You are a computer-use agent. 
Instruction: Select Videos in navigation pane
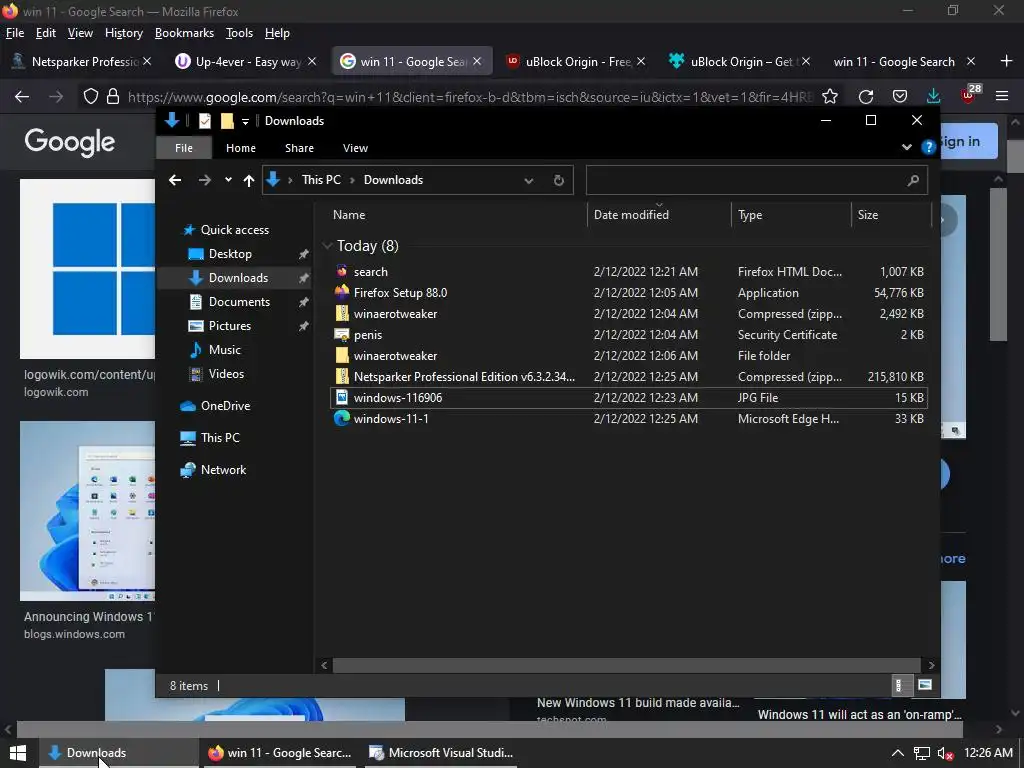(x=226, y=374)
